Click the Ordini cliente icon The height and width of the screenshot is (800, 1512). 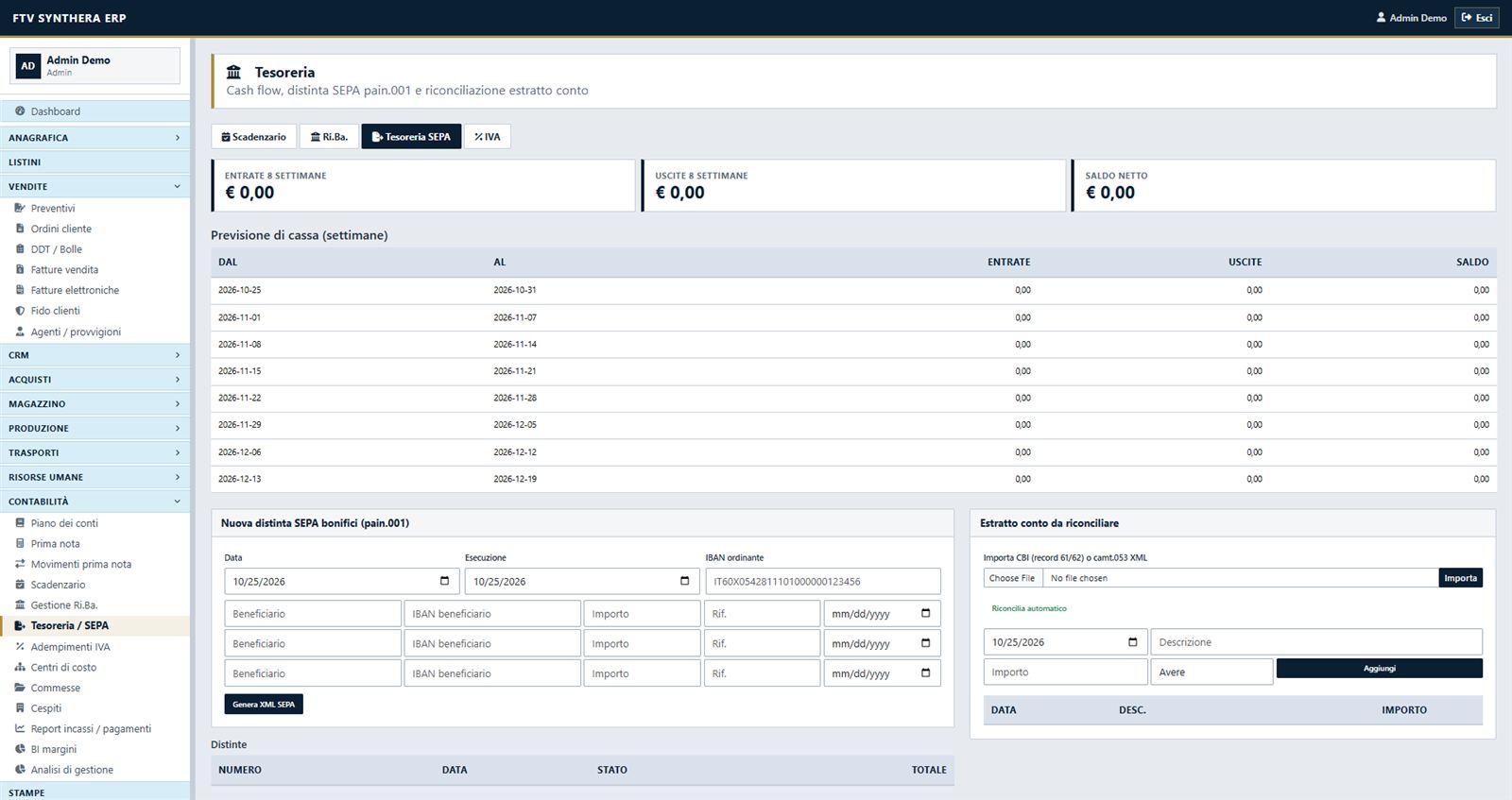tap(20, 229)
